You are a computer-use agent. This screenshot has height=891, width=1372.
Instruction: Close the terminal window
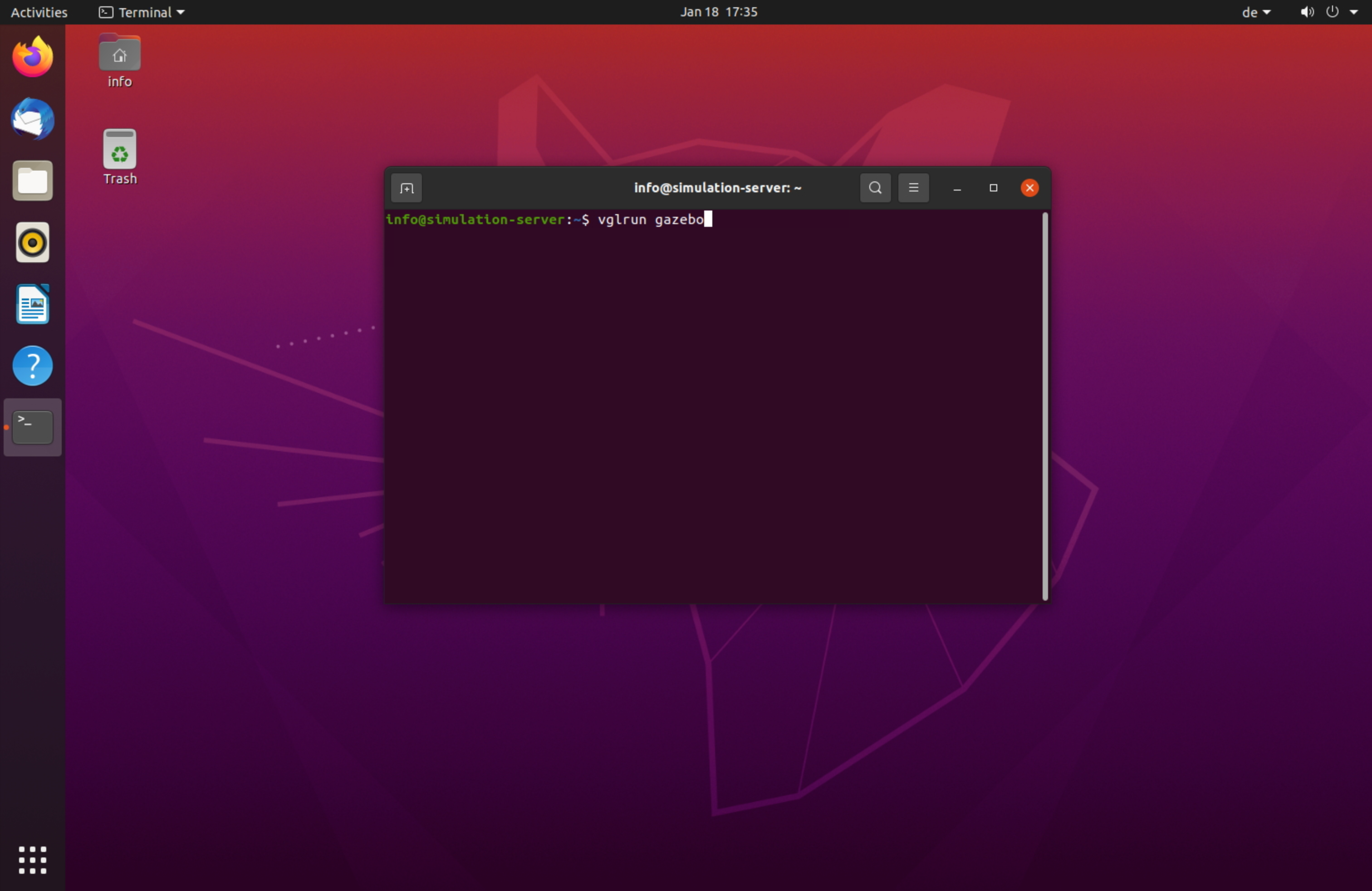[1029, 188]
